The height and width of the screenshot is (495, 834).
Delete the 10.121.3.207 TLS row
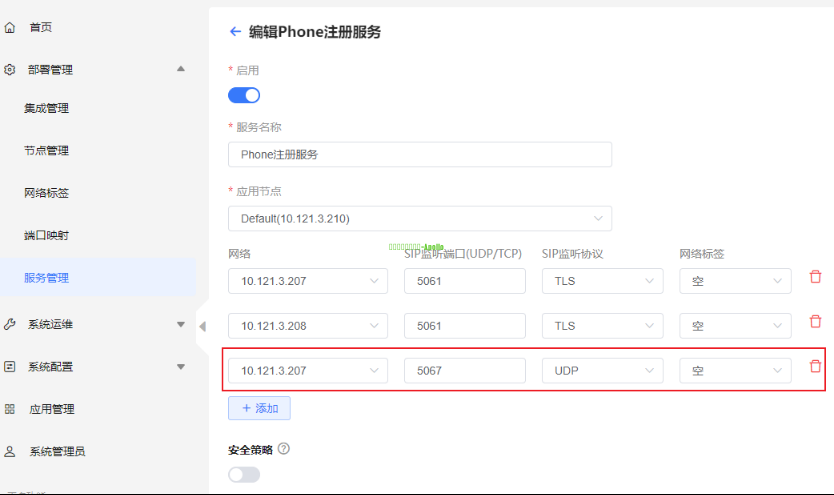coord(815,277)
